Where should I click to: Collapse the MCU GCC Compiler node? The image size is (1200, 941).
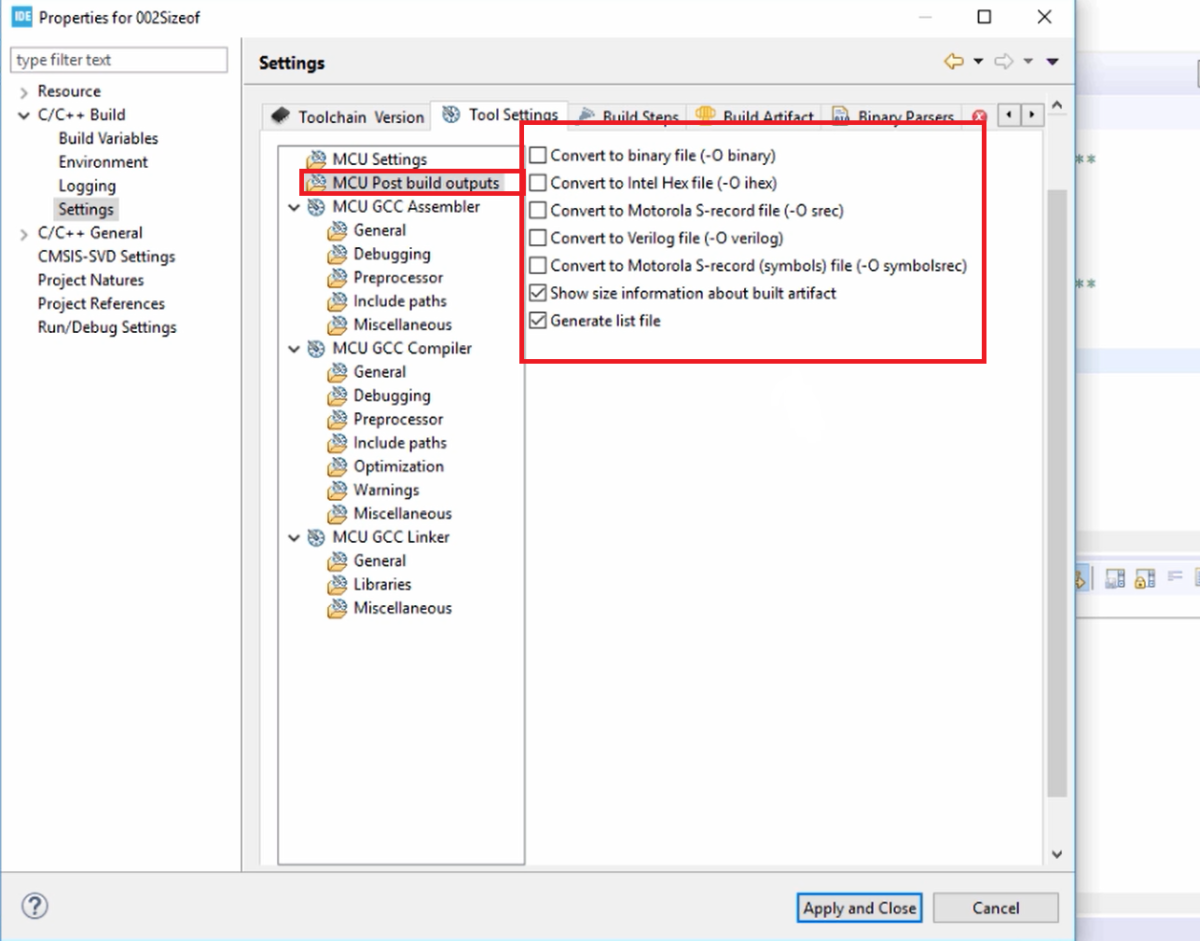(294, 349)
